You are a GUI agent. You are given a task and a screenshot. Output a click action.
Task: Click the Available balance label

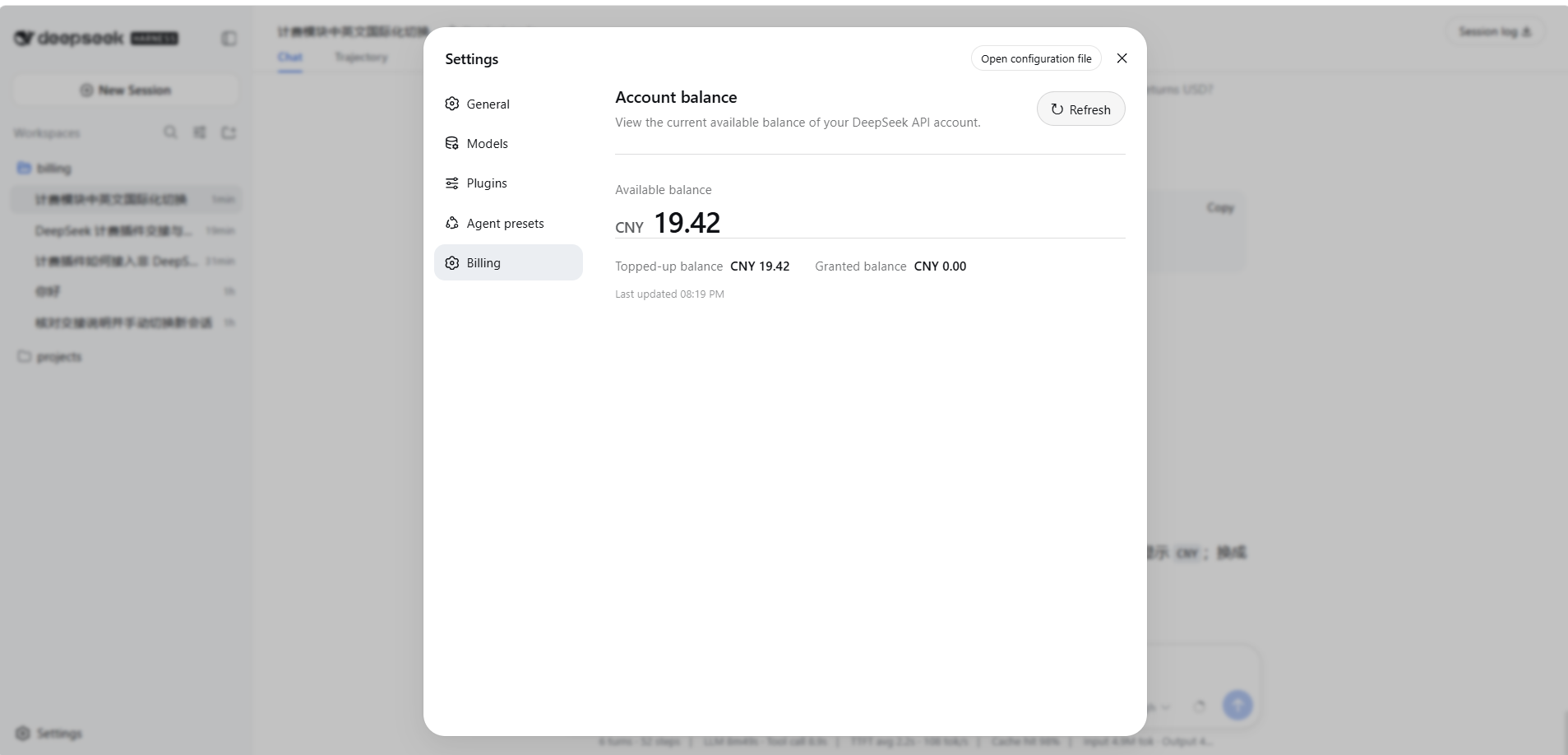(x=664, y=190)
